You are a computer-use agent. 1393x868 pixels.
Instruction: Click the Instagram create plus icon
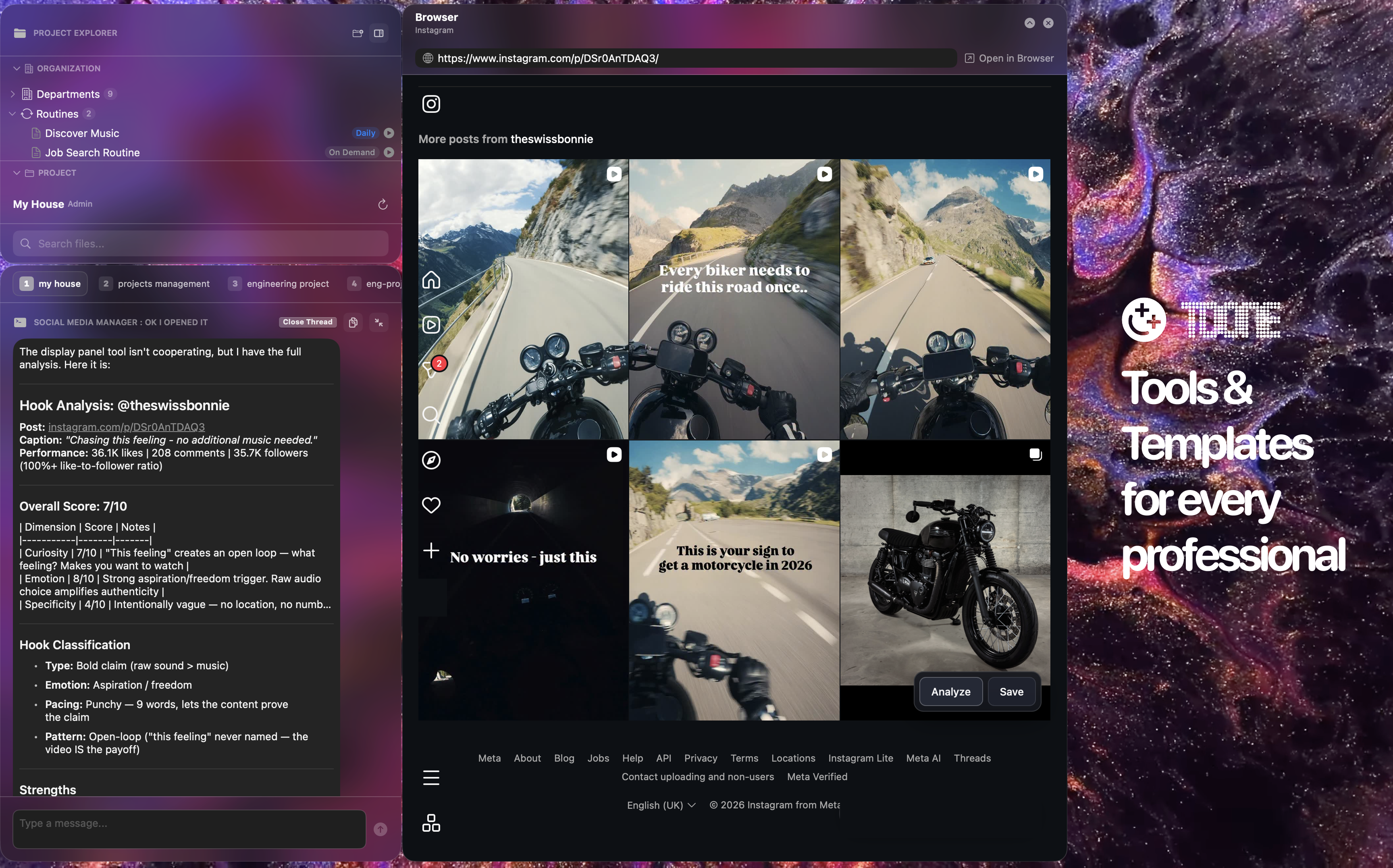tap(430, 550)
